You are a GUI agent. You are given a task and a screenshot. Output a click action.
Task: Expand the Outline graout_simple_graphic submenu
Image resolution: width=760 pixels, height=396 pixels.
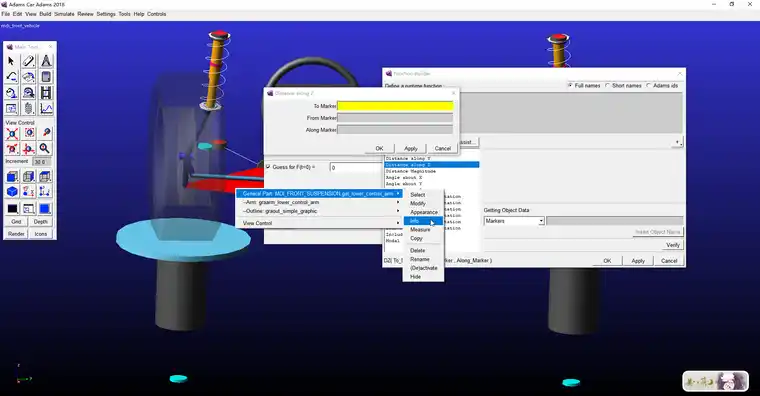click(319, 211)
